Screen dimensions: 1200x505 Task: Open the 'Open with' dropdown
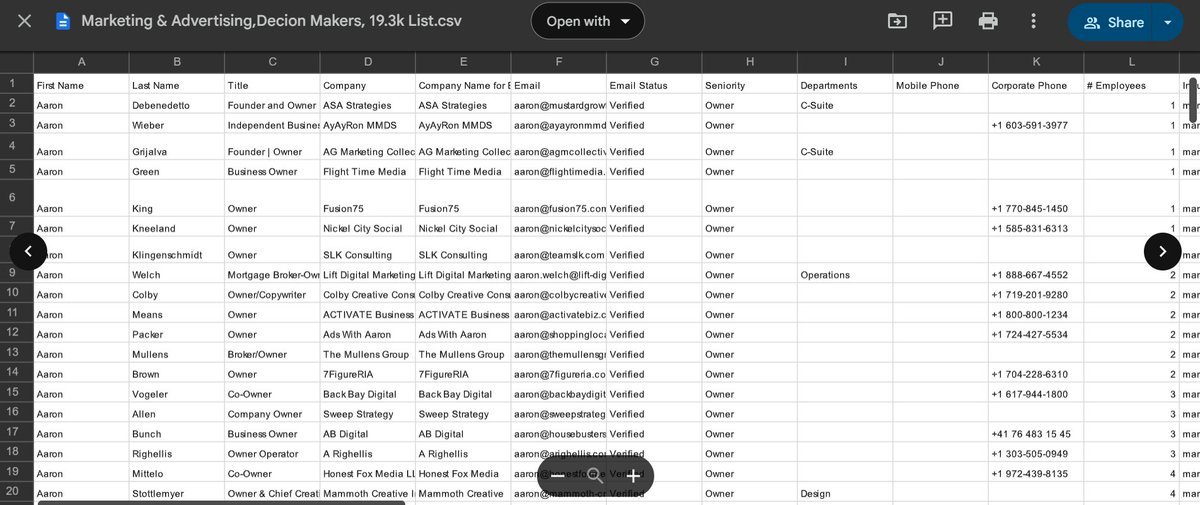coord(588,21)
